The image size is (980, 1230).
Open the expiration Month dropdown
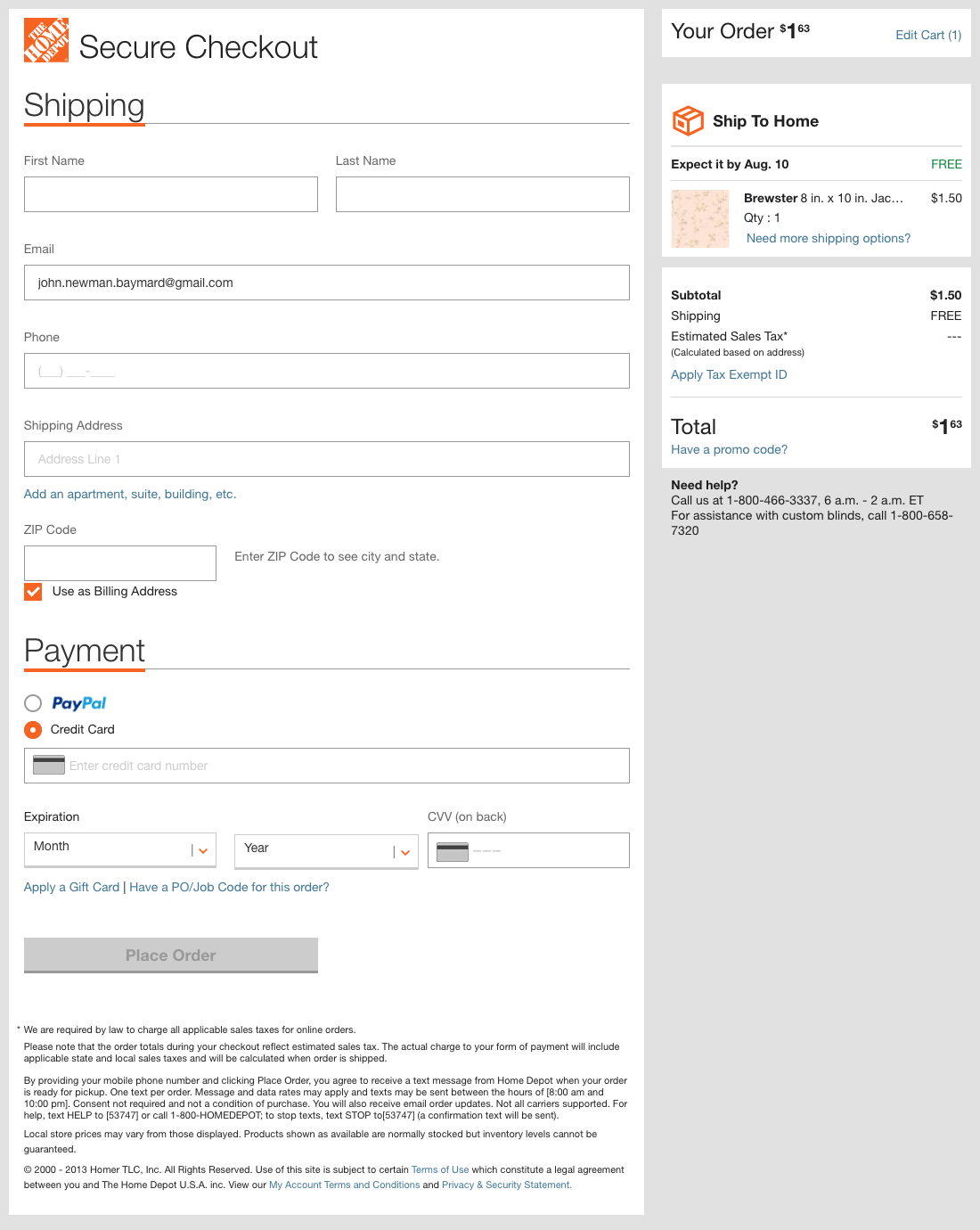coord(120,849)
